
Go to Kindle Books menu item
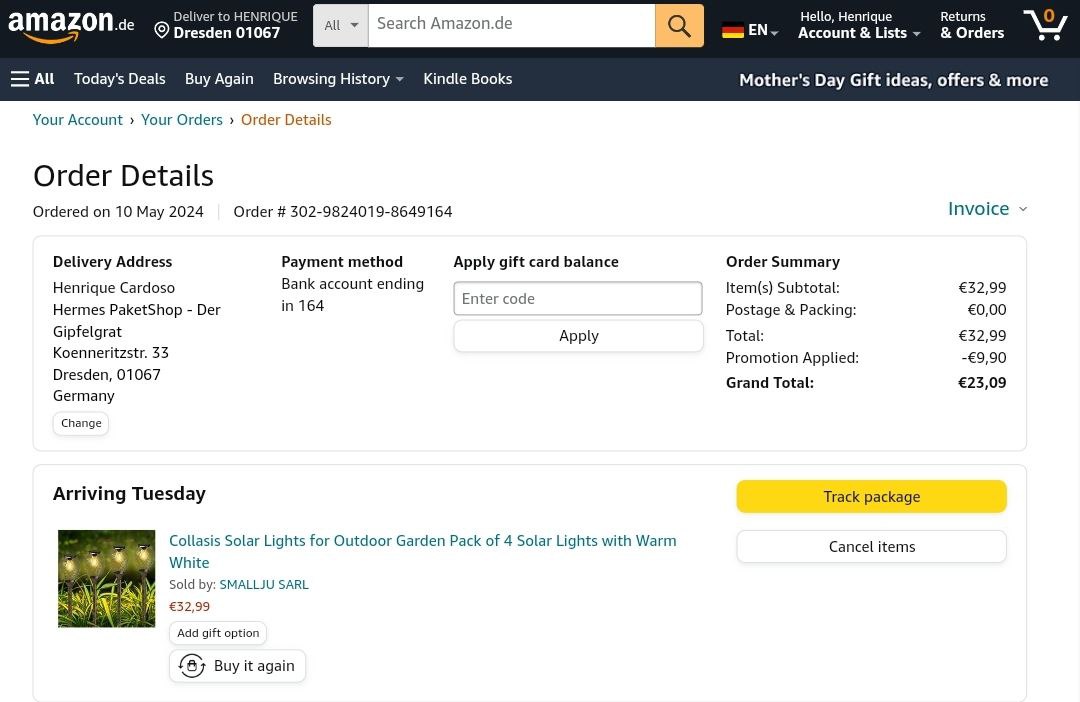click(x=467, y=79)
